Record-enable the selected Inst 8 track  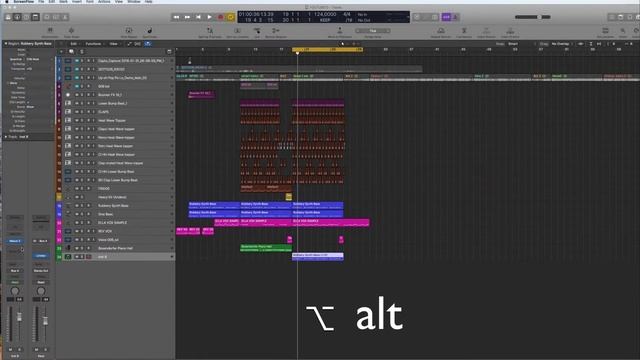[89, 257]
